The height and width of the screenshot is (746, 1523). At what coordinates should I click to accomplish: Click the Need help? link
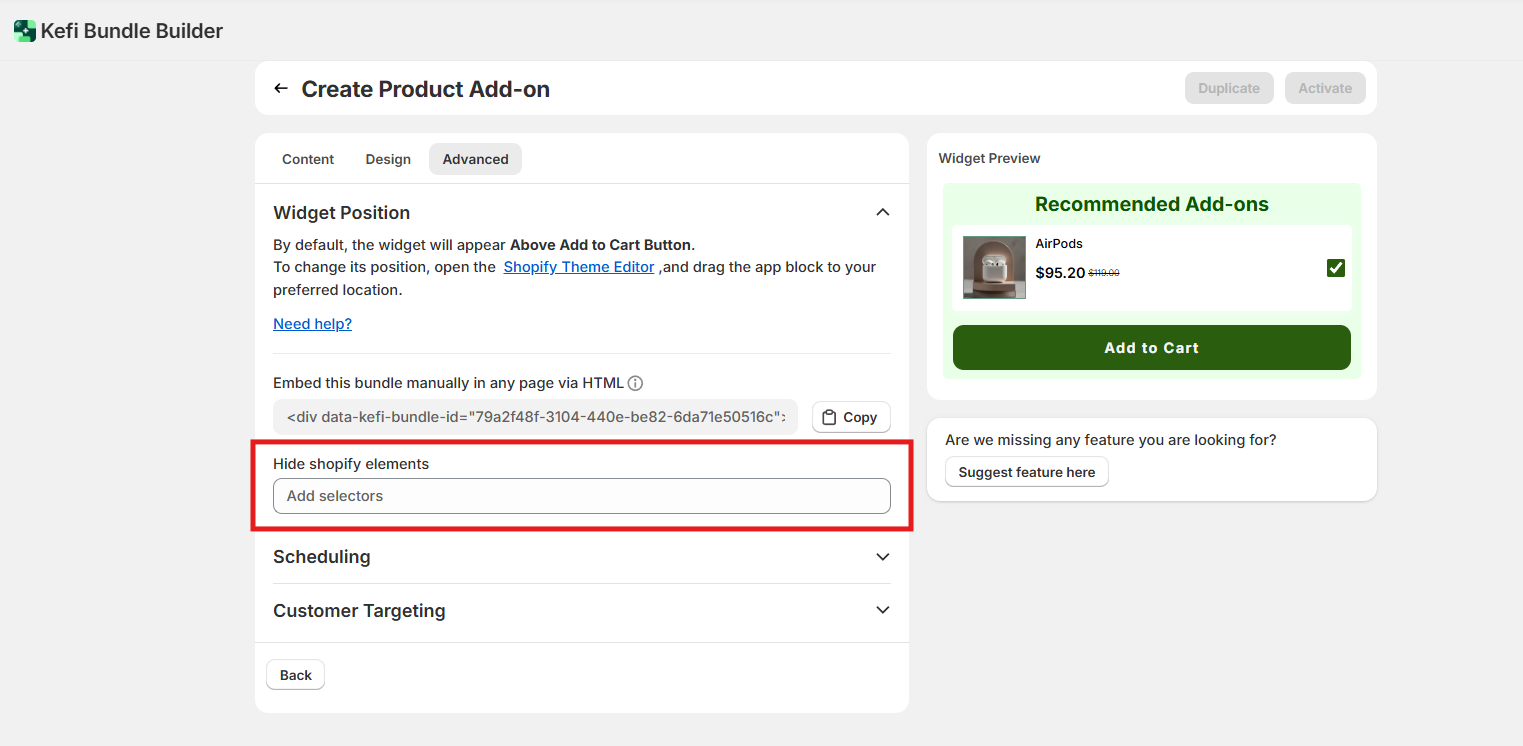[x=312, y=324]
